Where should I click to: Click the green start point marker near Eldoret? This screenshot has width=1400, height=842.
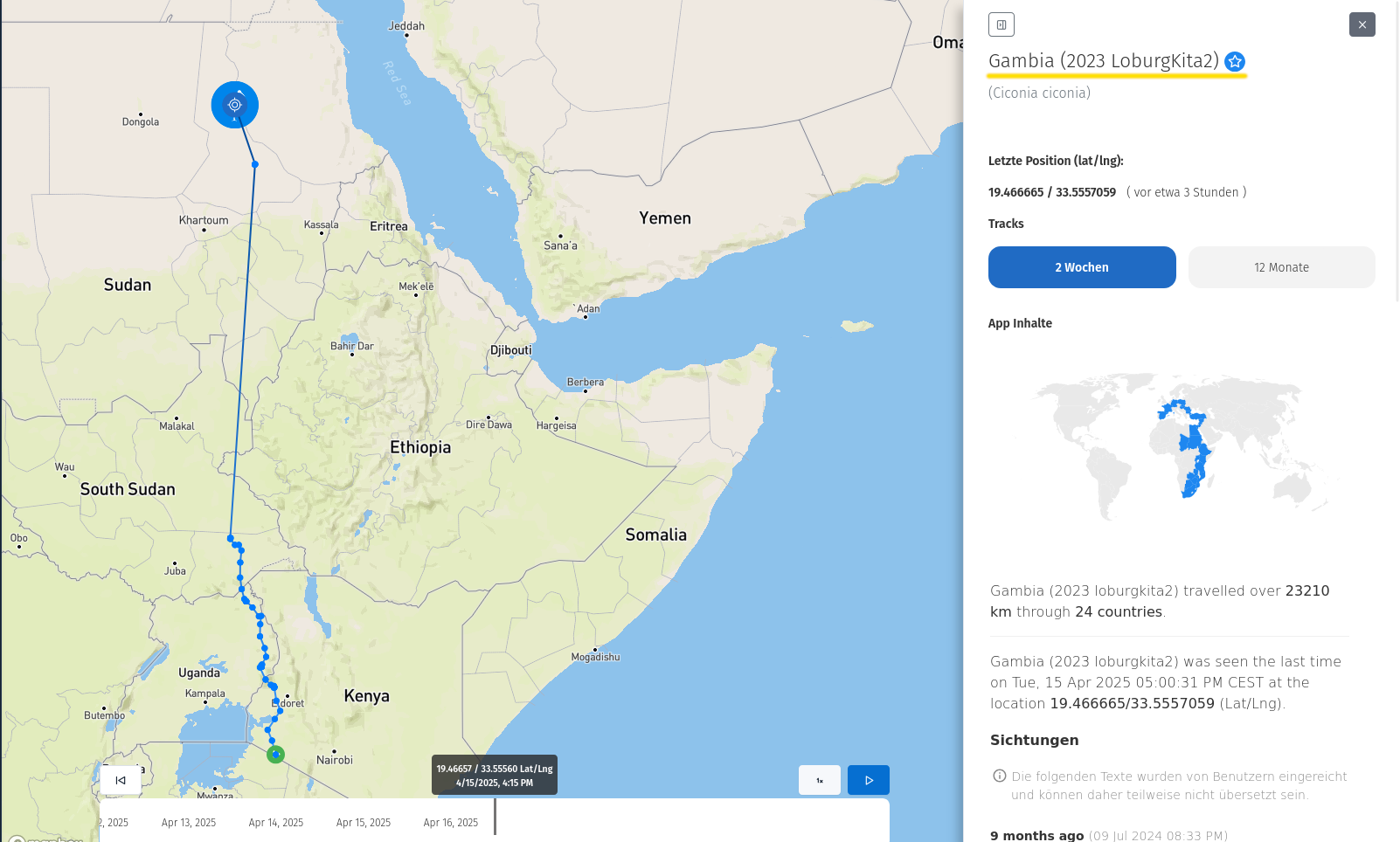pos(275,754)
